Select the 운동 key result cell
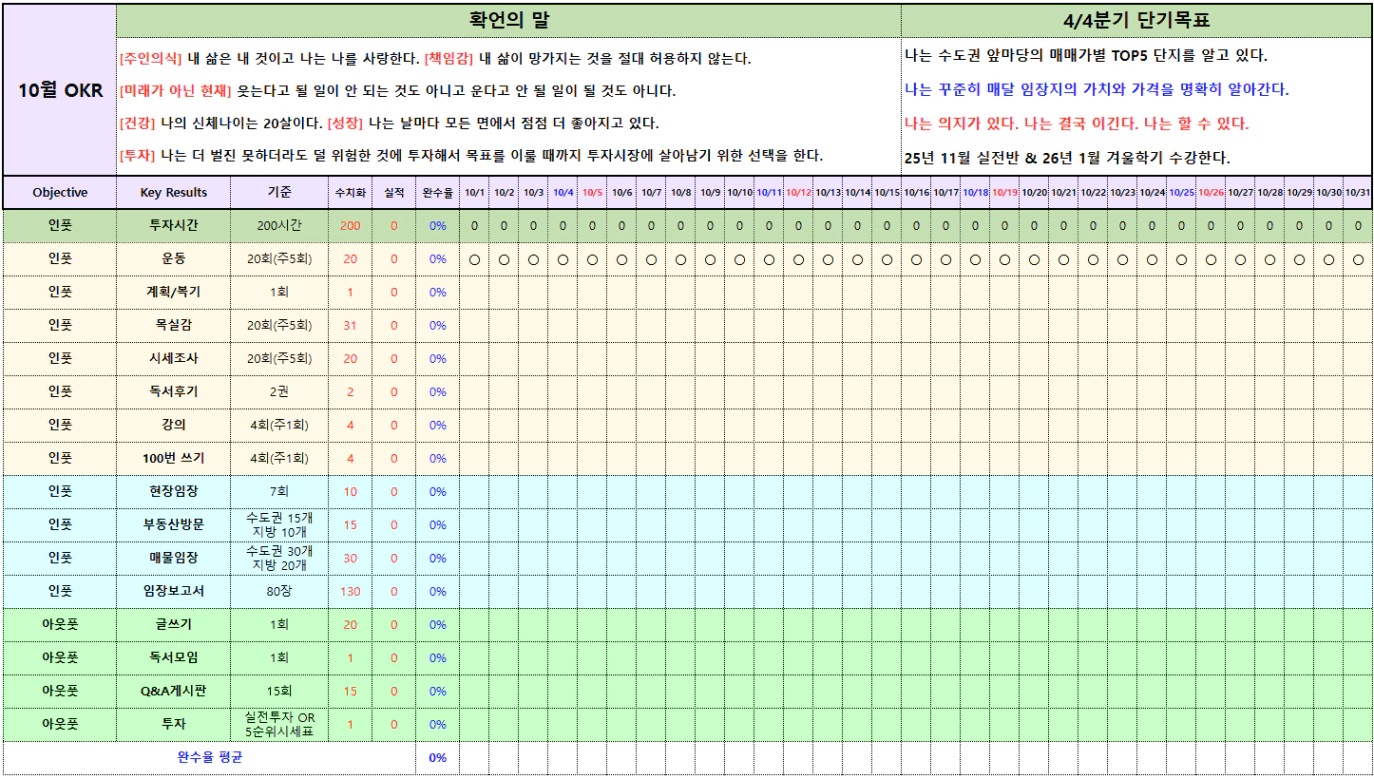The image size is (1374, 779). click(x=174, y=259)
